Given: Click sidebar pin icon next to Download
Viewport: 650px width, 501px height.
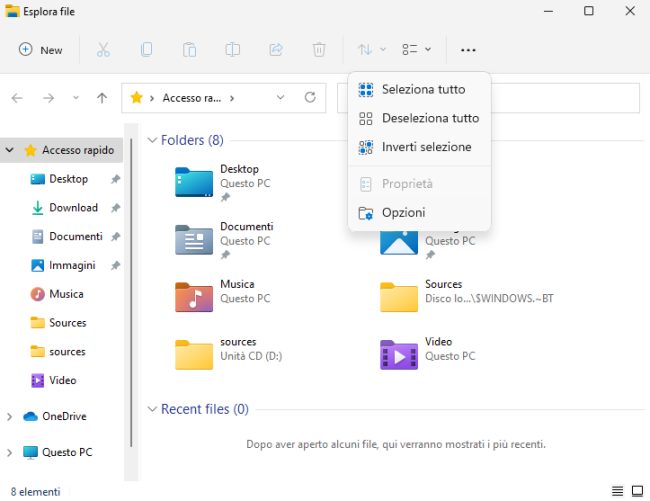Looking at the screenshot, I should click(115, 208).
